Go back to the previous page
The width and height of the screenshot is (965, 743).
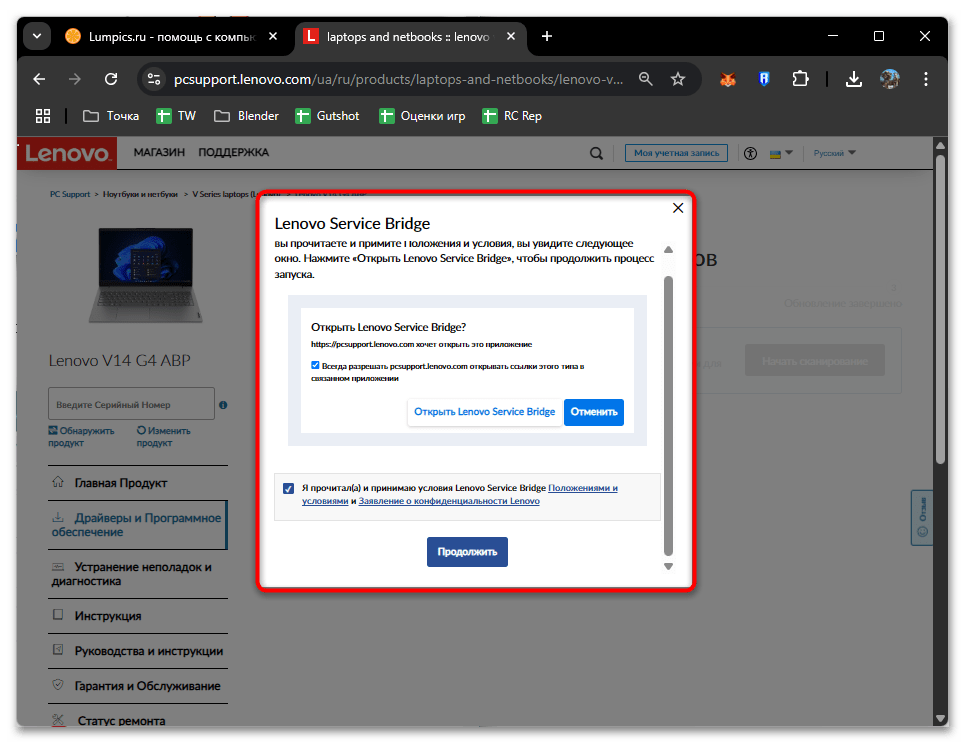(39, 79)
